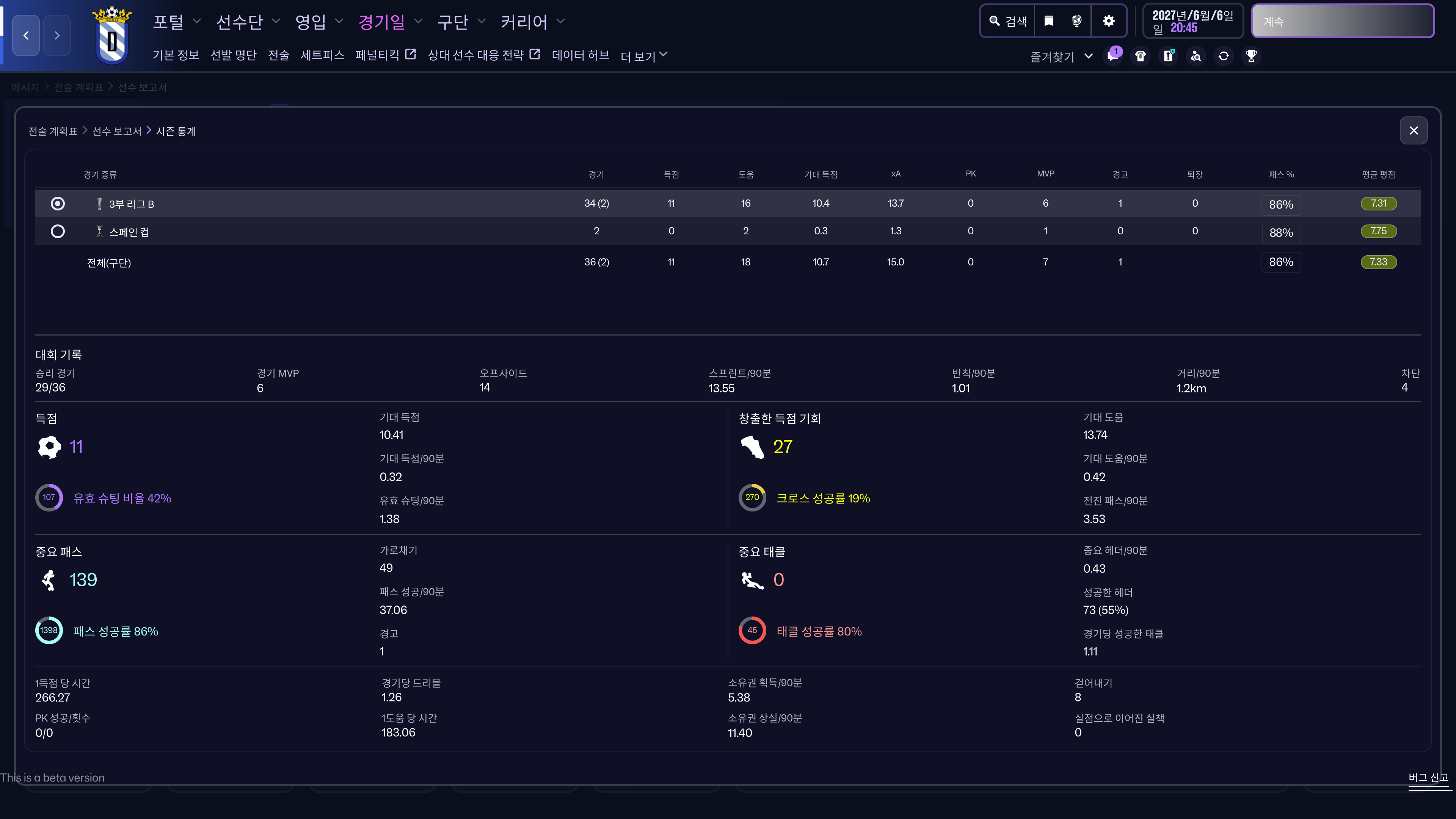Image resolution: width=1456 pixels, height=819 pixels.
Task: Click the 7.31 average rating badge
Action: 1379,204
